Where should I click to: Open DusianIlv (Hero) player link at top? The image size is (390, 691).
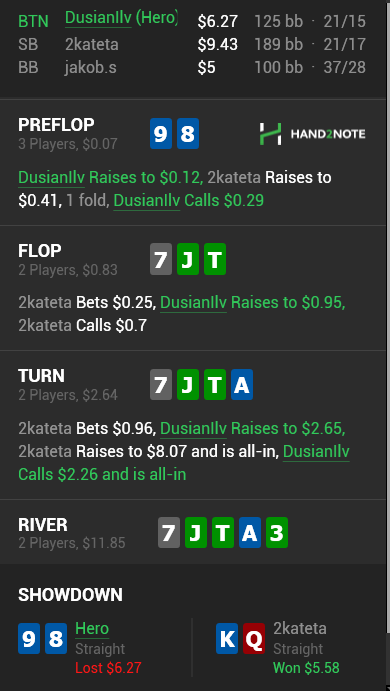pos(121,18)
